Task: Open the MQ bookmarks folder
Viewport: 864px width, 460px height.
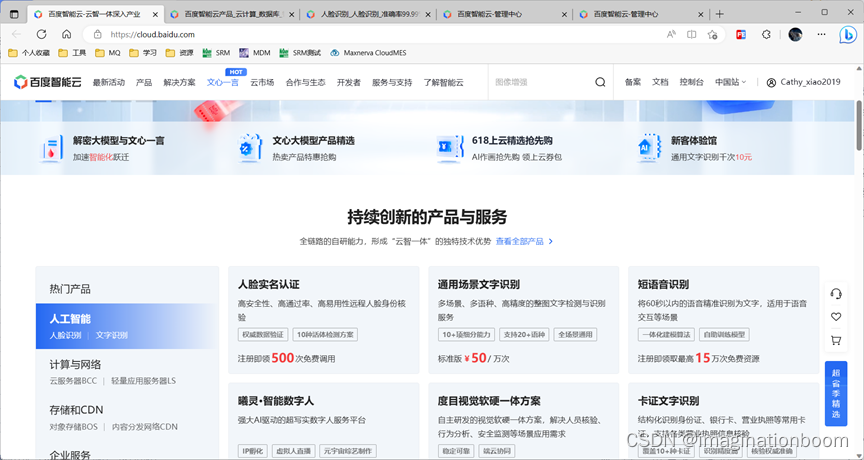Action: coord(108,53)
